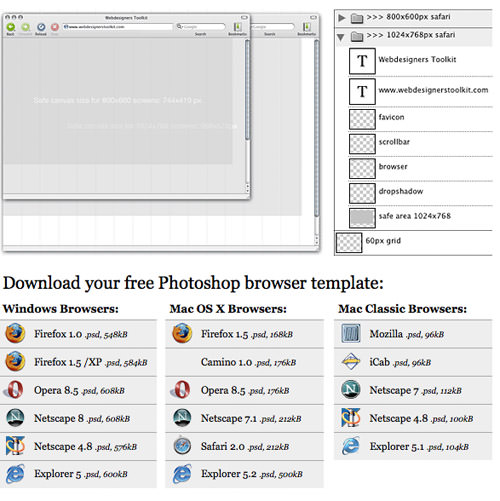Click the Safari 2.0 compass icon

pos(182,446)
